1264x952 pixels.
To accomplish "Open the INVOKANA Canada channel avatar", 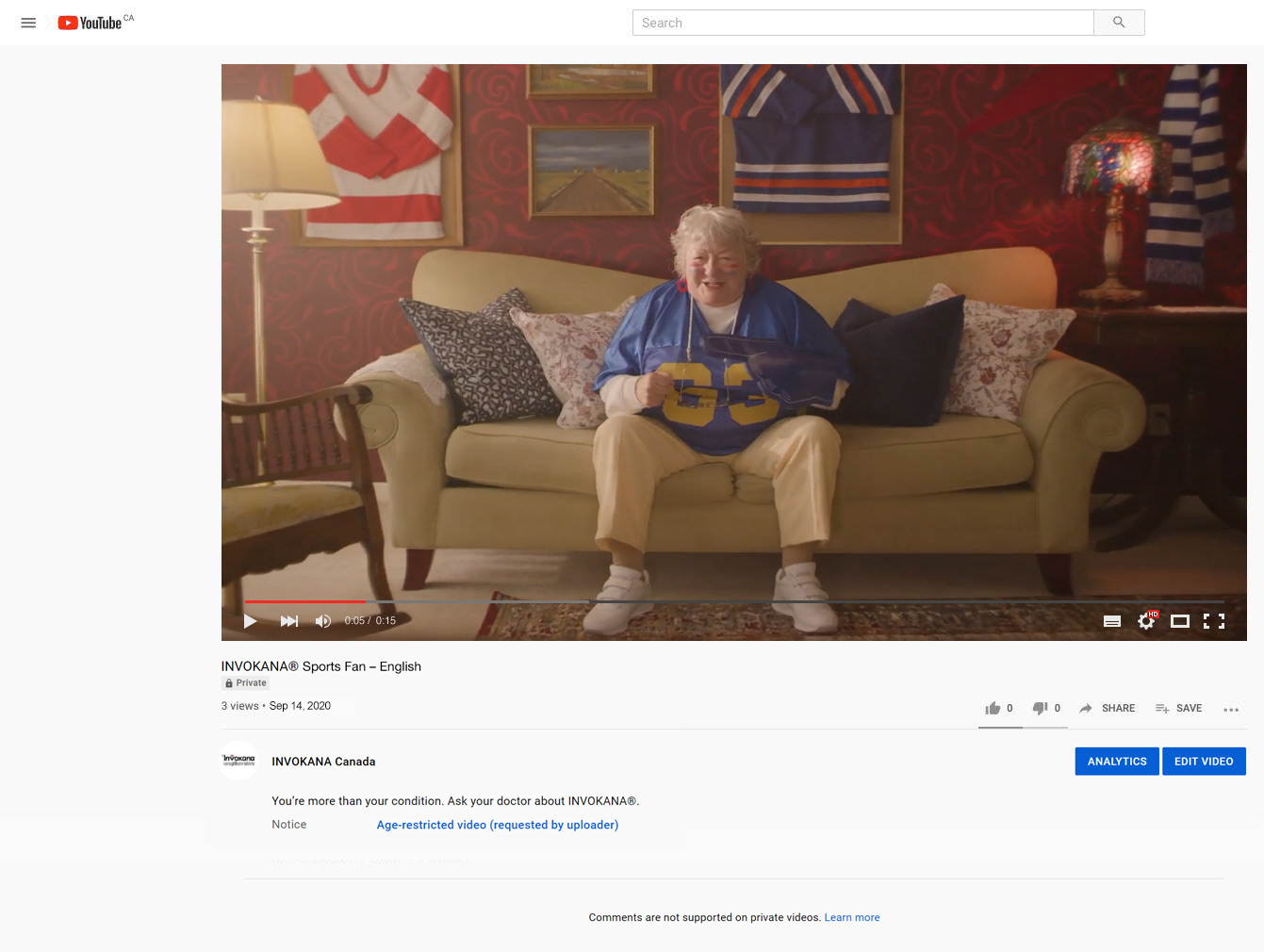I will 239,761.
